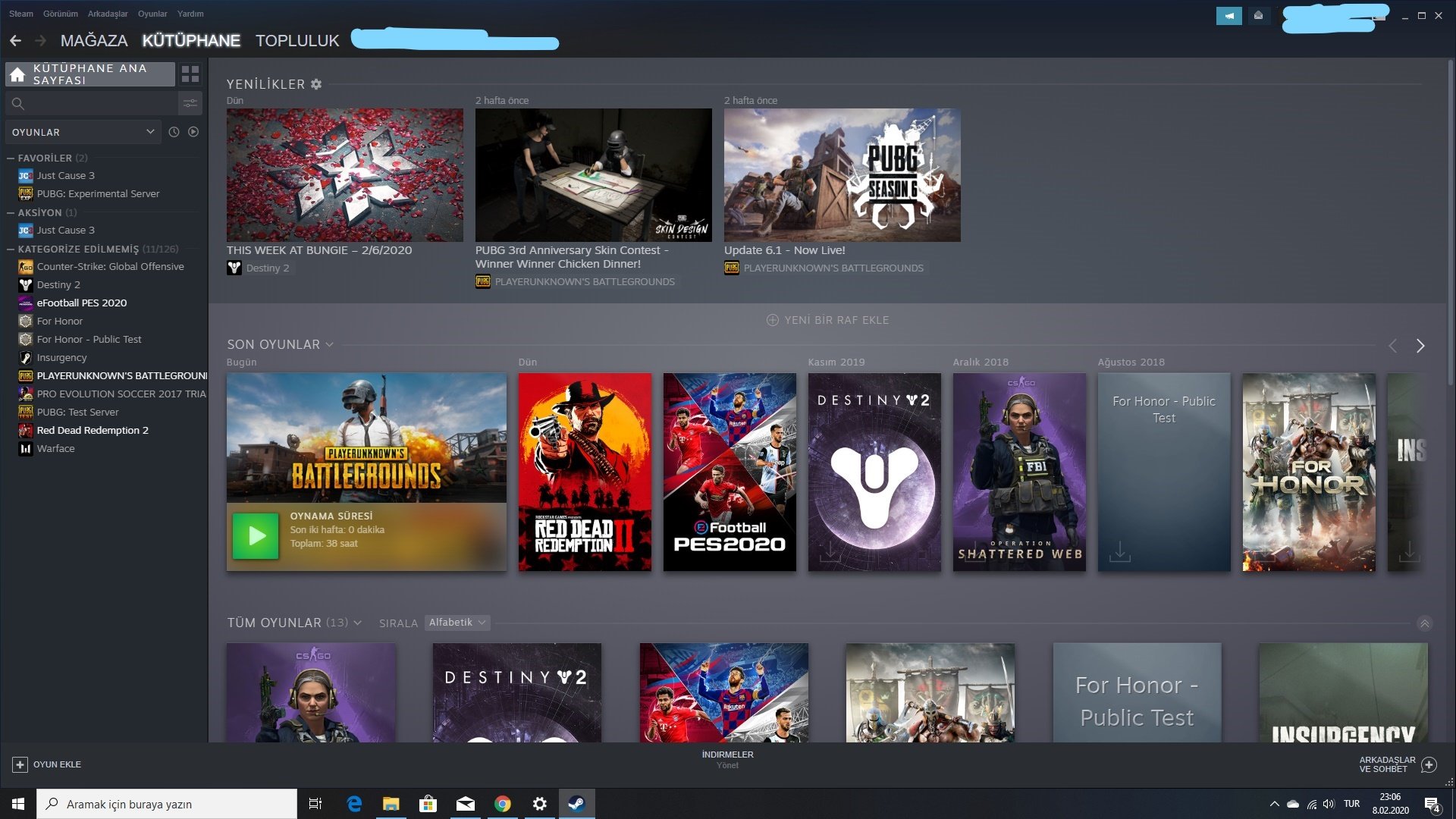The height and width of the screenshot is (819, 1456).
Task: Open the inbox envelope icon
Action: click(1258, 15)
